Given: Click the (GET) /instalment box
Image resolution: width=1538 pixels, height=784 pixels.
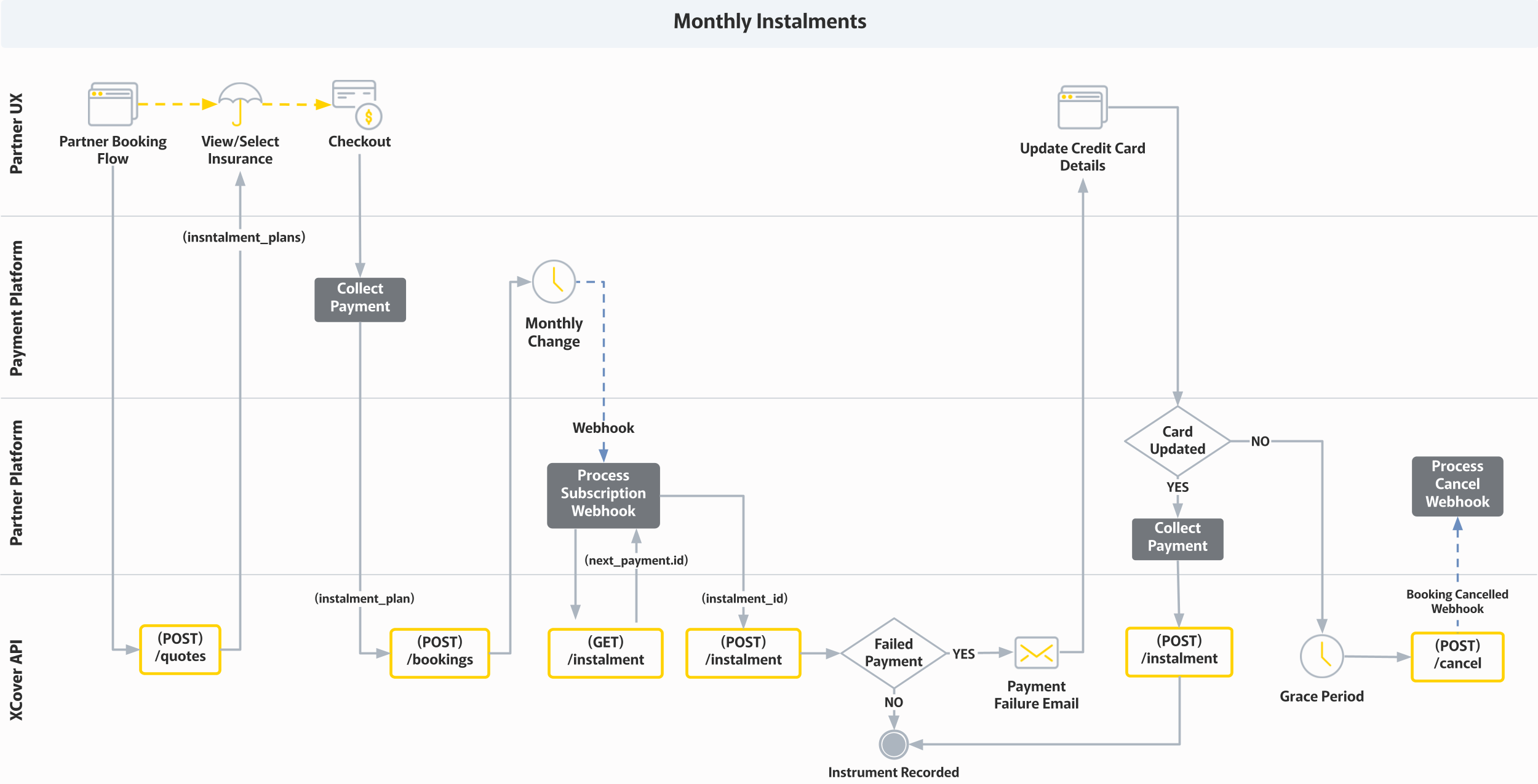Looking at the screenshot, I should click(x=605, y=652).
